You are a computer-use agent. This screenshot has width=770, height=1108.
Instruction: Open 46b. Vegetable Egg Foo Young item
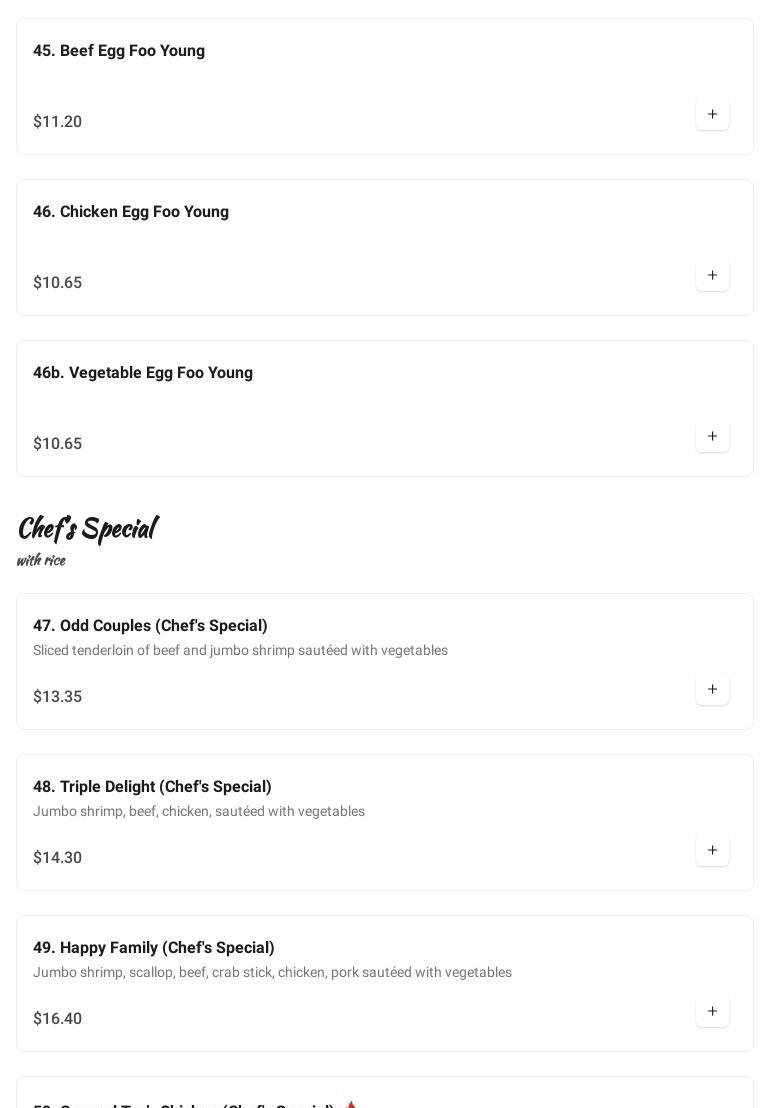[143, 373]
